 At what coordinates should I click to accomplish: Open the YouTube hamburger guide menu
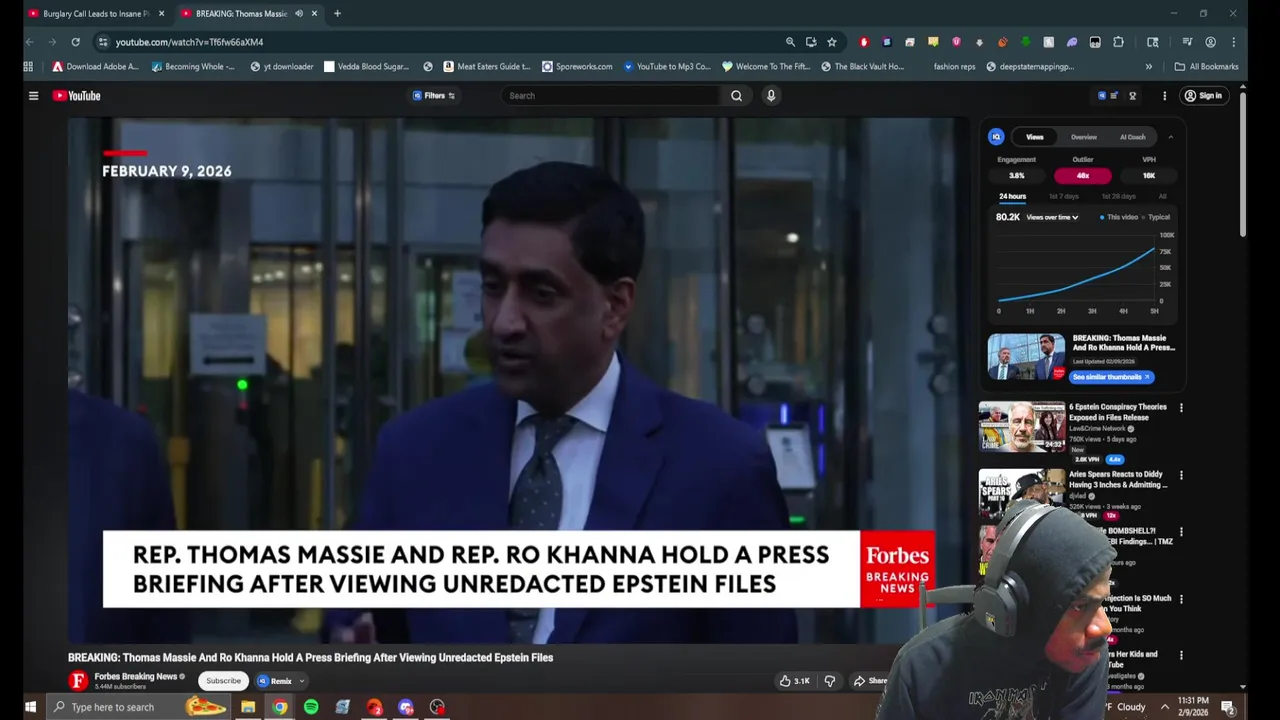tap(33, 96)
